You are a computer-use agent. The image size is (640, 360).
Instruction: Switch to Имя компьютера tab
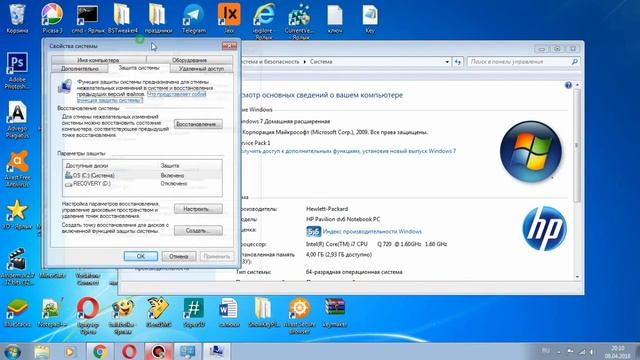[98, 60]
